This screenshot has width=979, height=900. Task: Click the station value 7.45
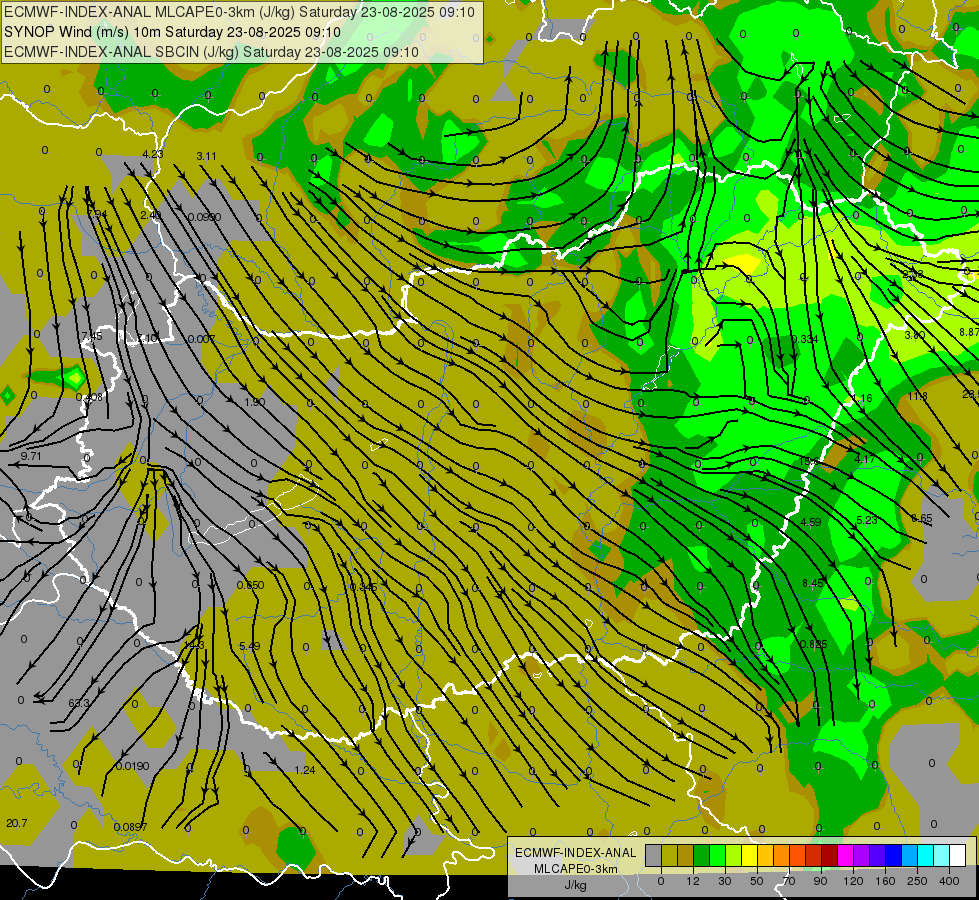click(92, 336)
